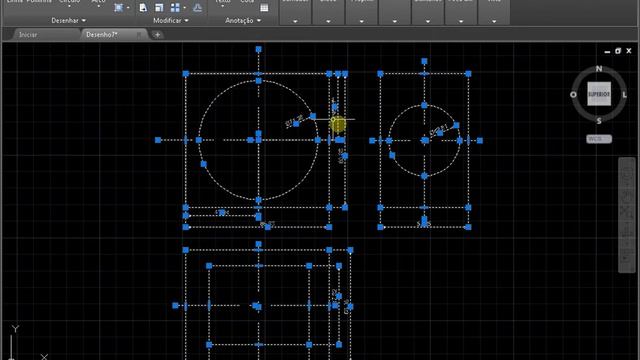Image resolution: width=640 pixels, height=360 pixels.
Task: Select left end grip of large circle horizontal centerline
Action: tap(158, 140)
